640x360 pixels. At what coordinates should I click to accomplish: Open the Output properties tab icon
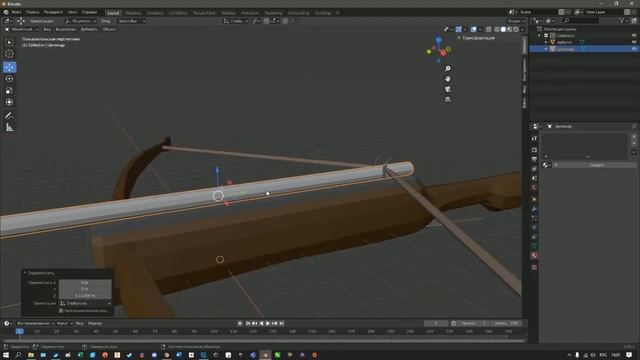click(x=534, y=159)
